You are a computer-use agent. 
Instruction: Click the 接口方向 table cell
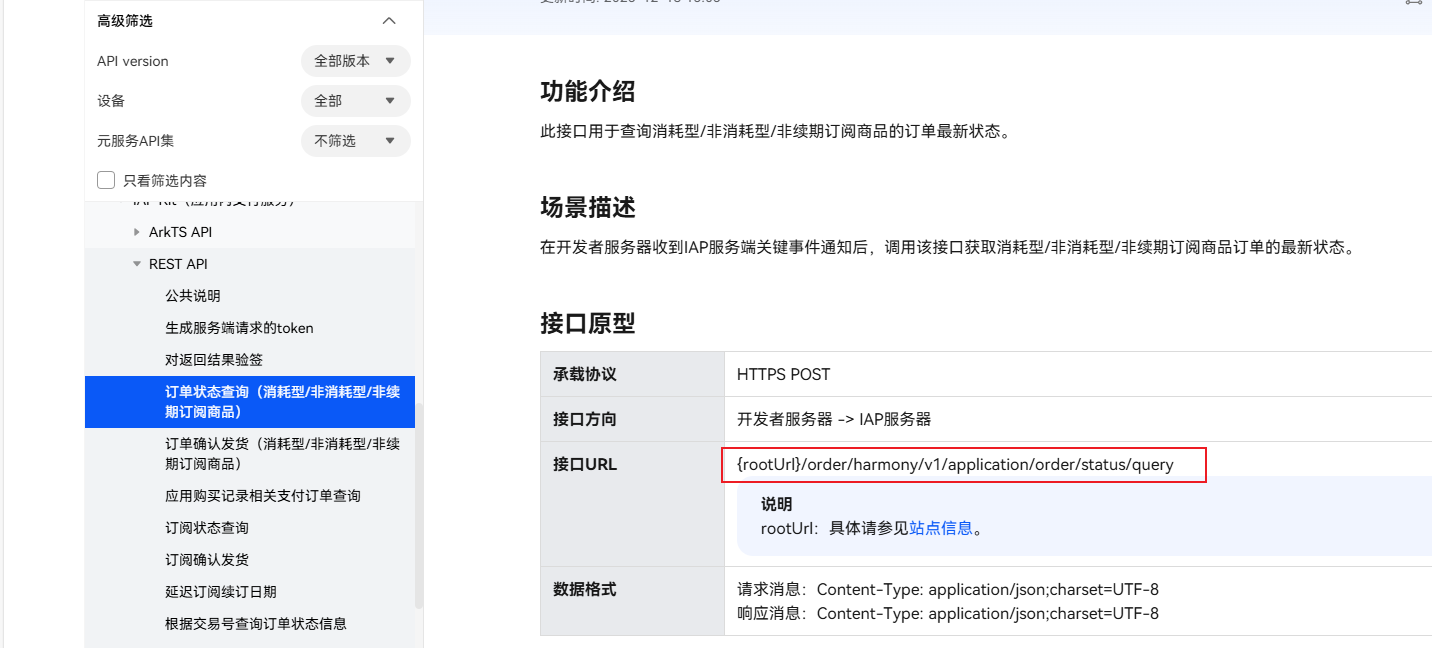(x=632, y=420)
